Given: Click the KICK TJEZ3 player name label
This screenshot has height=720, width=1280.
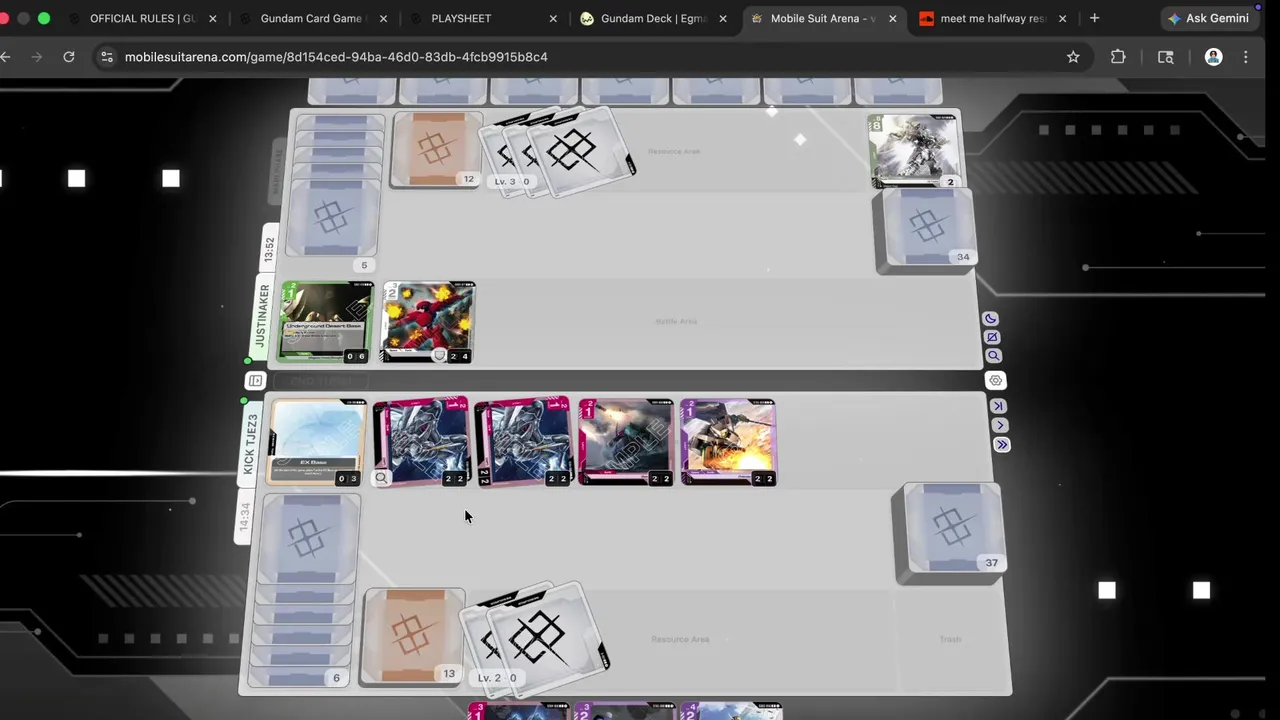Looking at the screenshot, I should coord(250,444).
